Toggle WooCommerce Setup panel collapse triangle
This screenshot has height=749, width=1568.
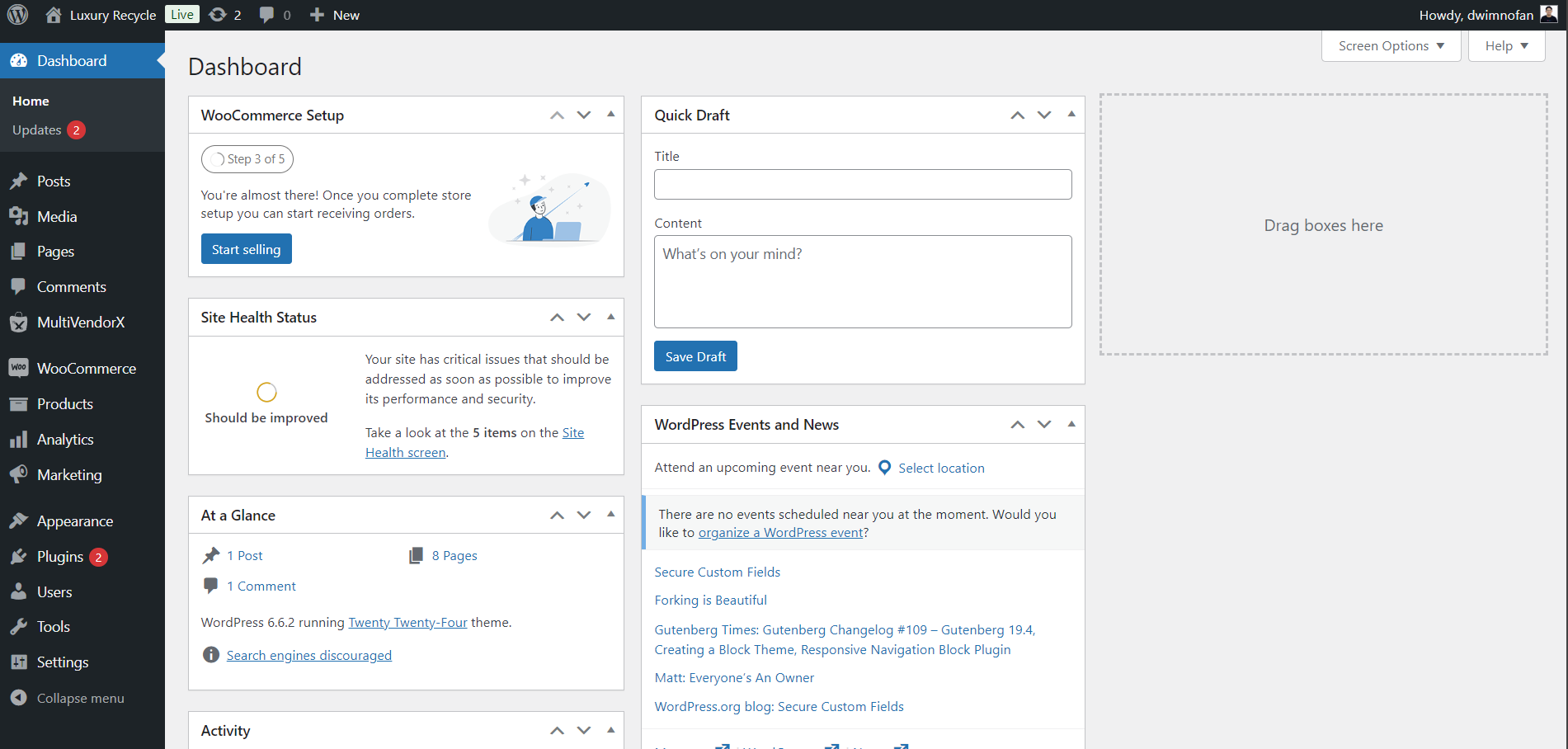[611, 115]
